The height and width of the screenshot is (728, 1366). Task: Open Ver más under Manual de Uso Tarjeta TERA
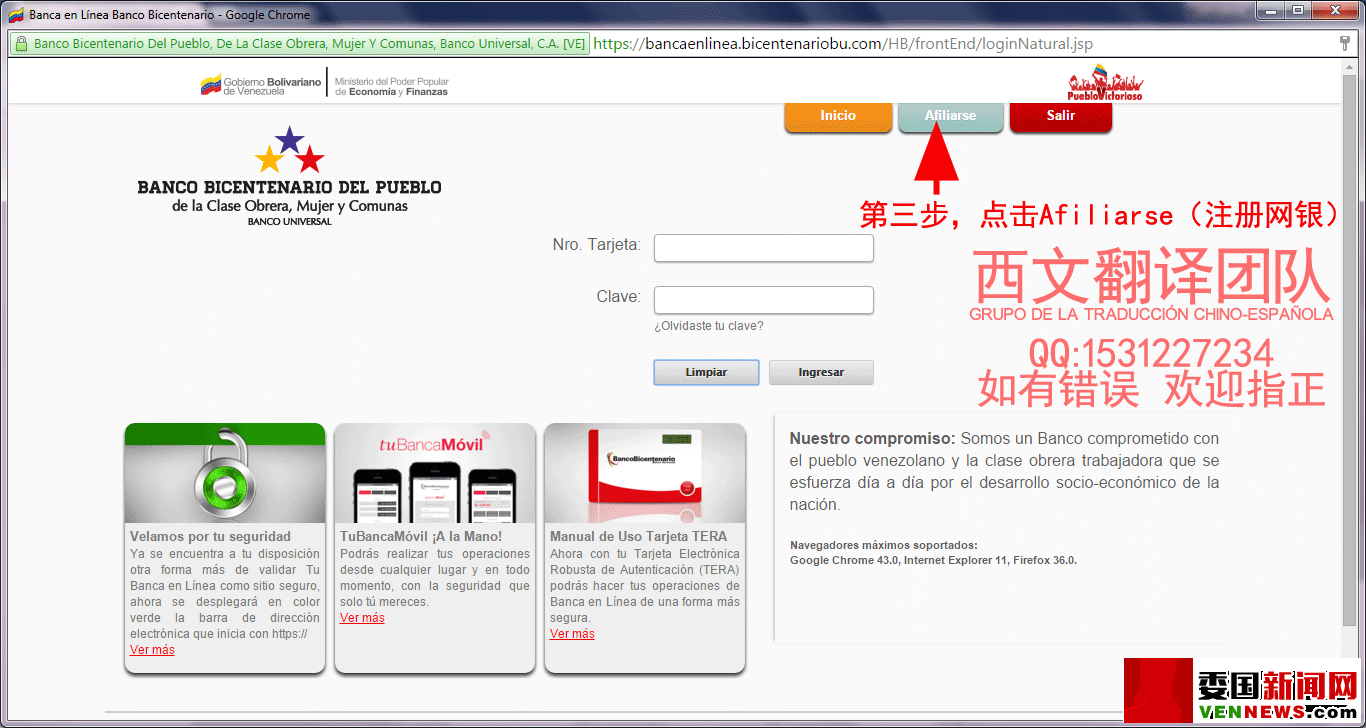572,634
